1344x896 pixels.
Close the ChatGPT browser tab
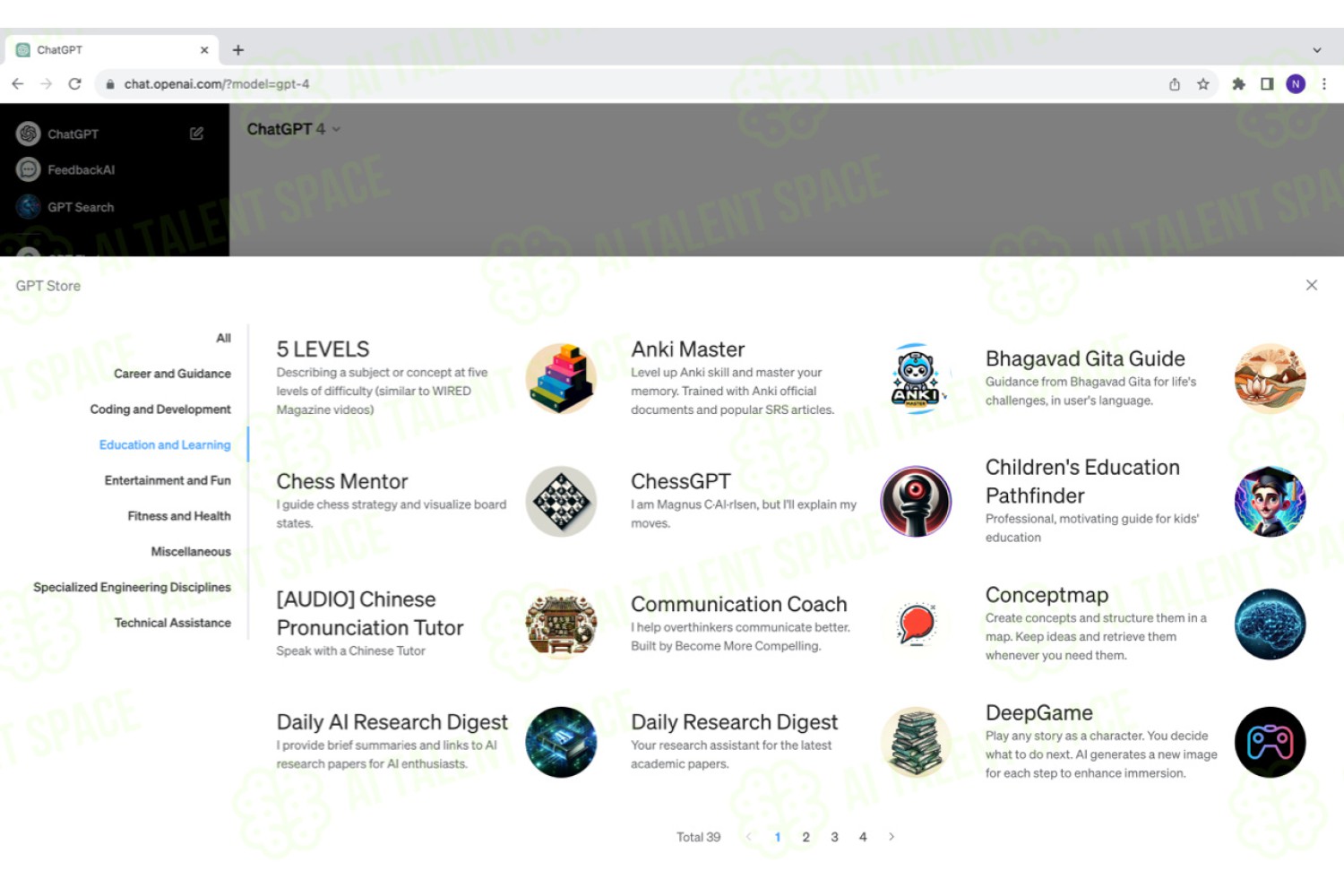click(204, 50)
